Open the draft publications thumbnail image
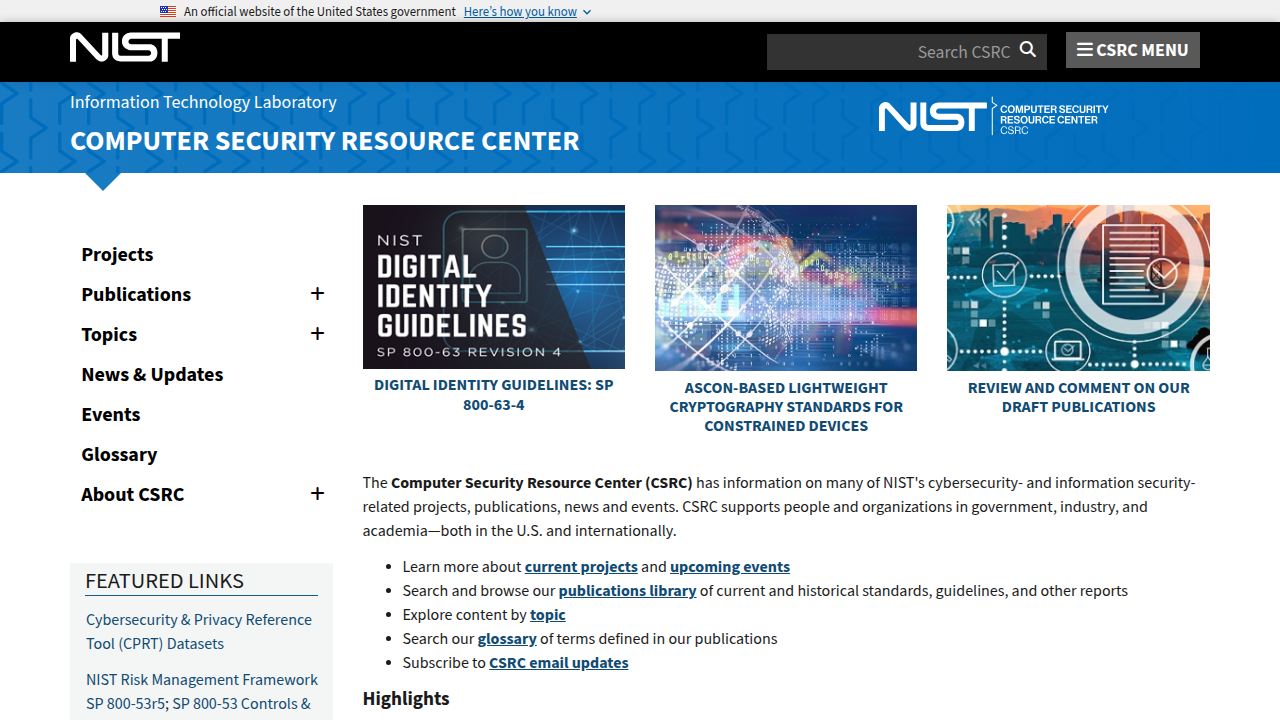The height and width of the screenshot is (720, 1280). point(1078,288)
